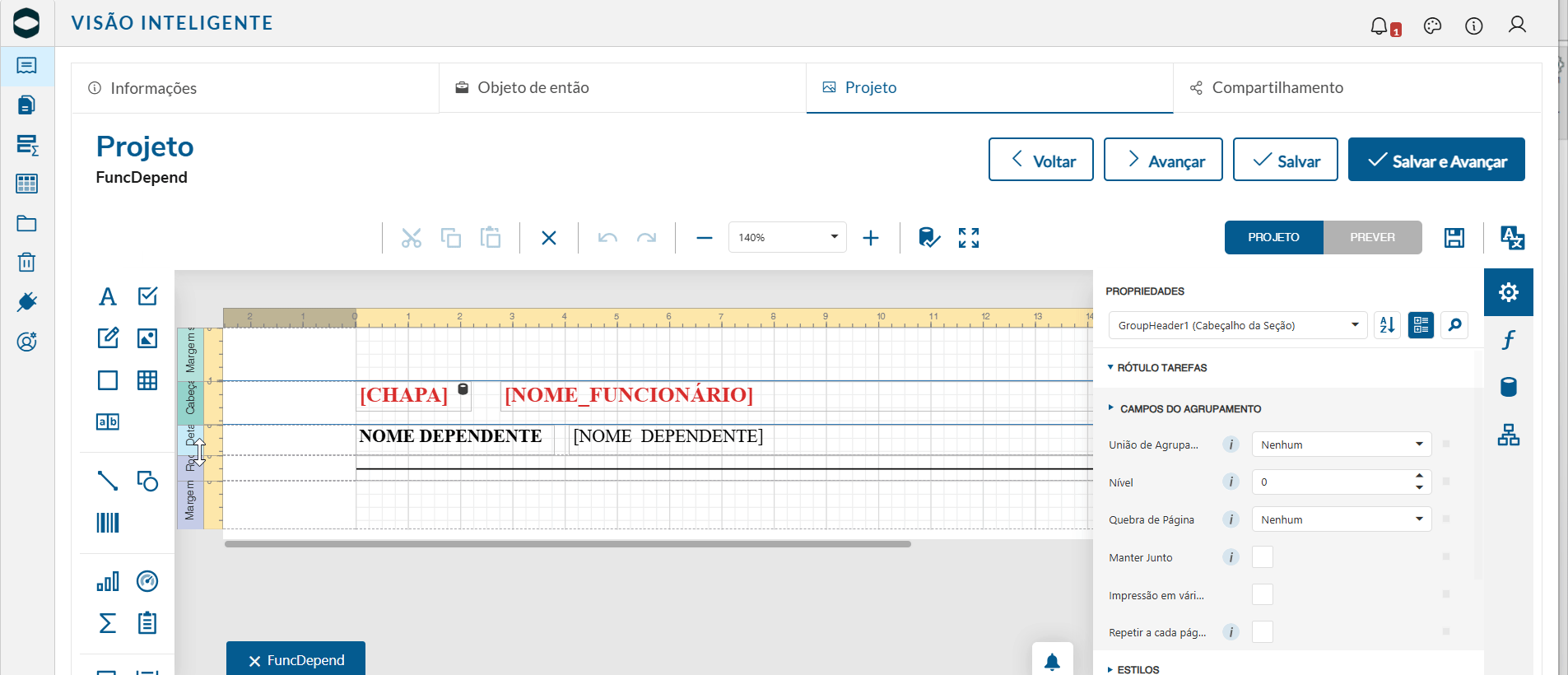1568x675 pixels.
Task: Select the Table tool
Action: 147,380
